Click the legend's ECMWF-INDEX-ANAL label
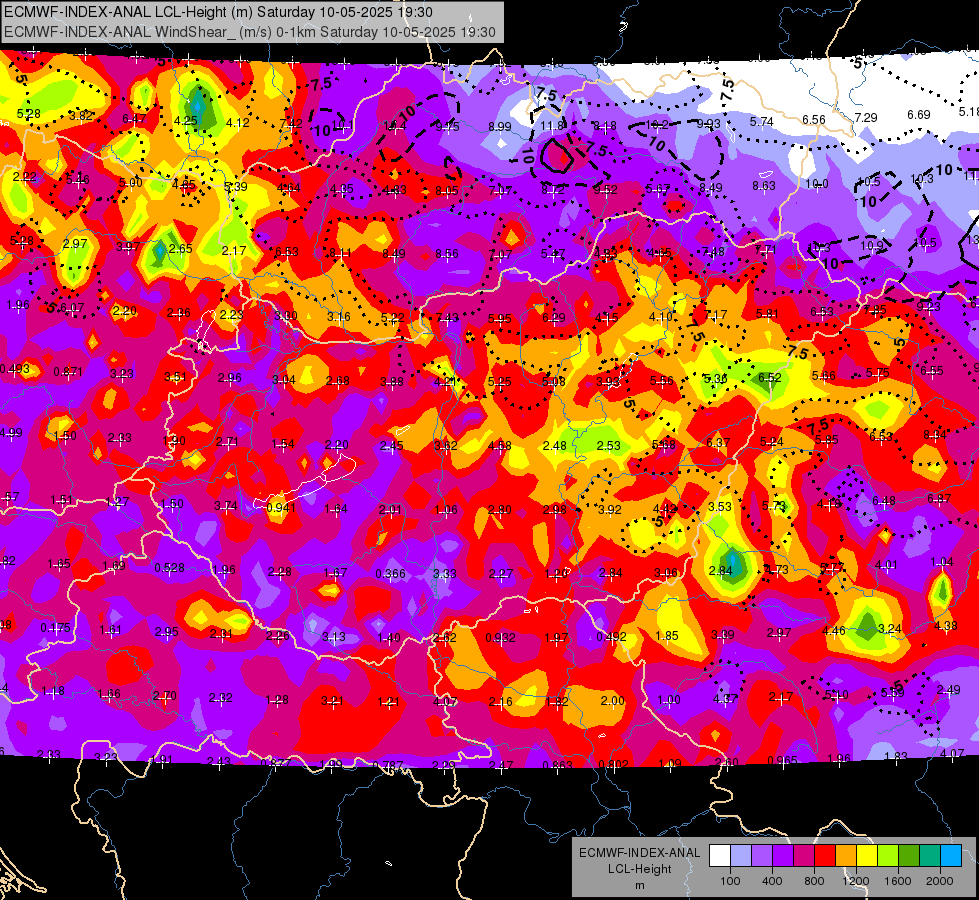Viewport: 979px width, 900px height. tap(639, 853)
